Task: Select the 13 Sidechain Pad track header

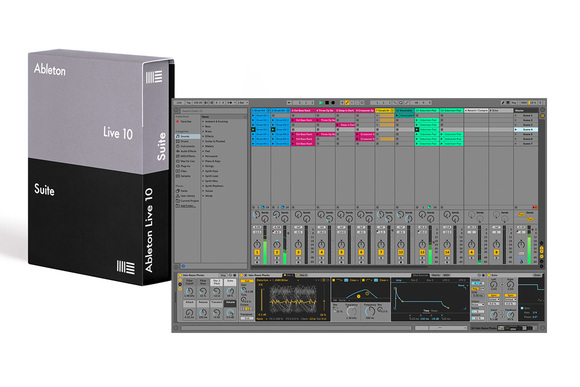Action: (x=427, y=110)
